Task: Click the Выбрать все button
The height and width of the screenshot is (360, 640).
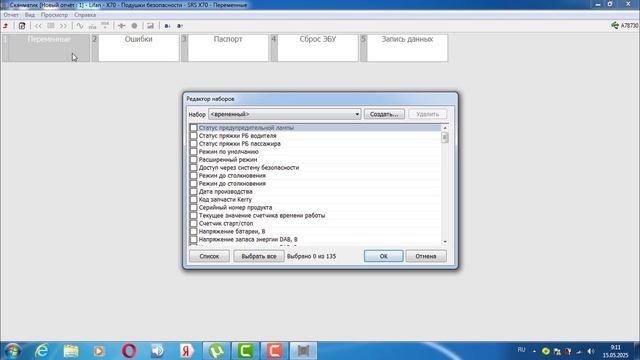Action: pos(259,256)
